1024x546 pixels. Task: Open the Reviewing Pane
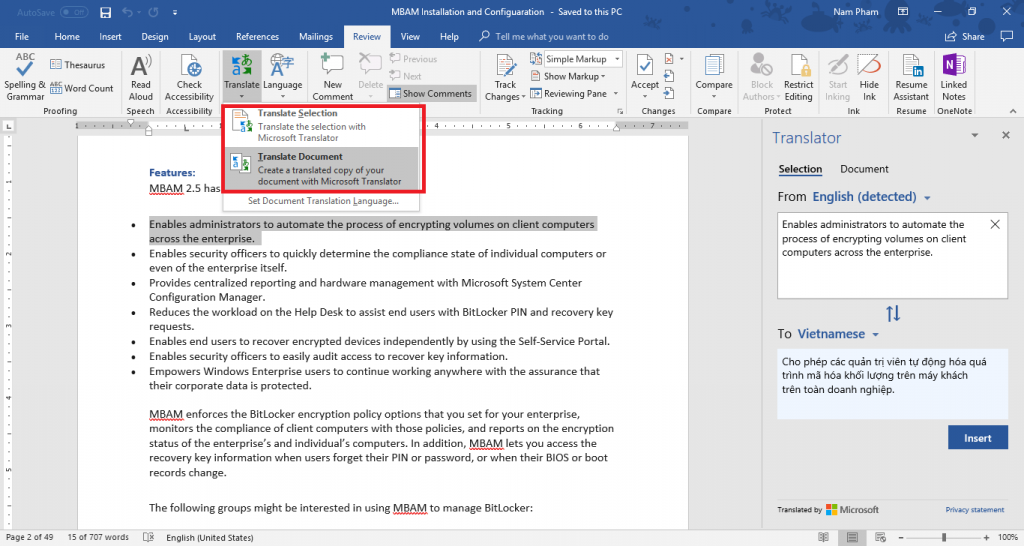tap(568, 93)
